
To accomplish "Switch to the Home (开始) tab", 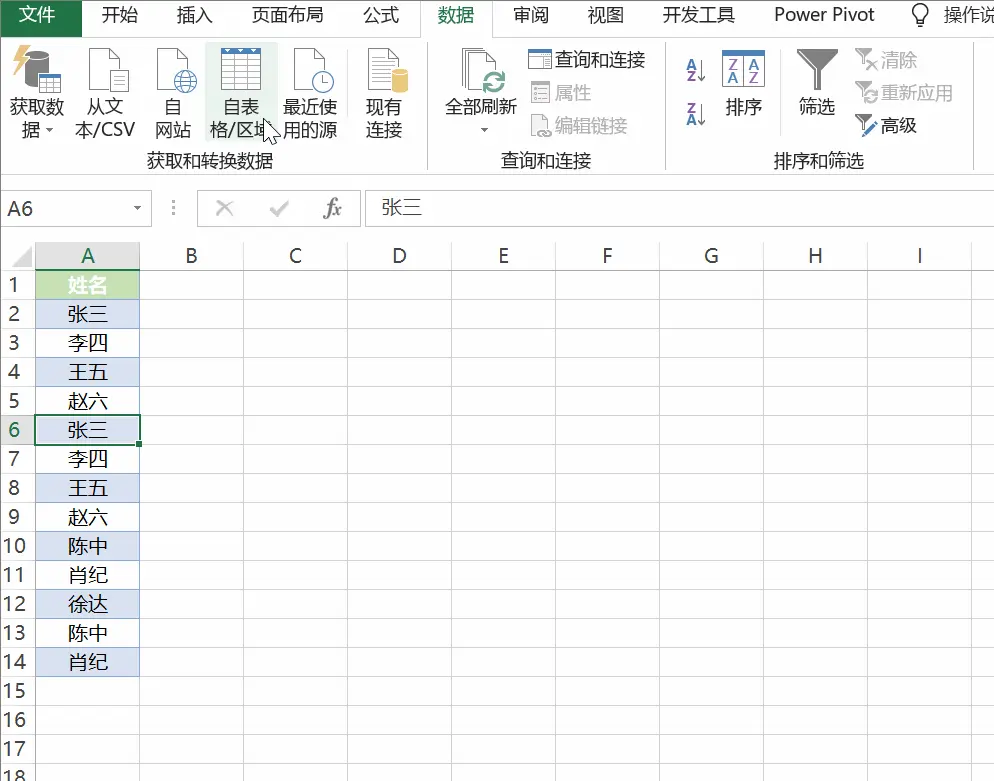I will (x=120, y=15).
